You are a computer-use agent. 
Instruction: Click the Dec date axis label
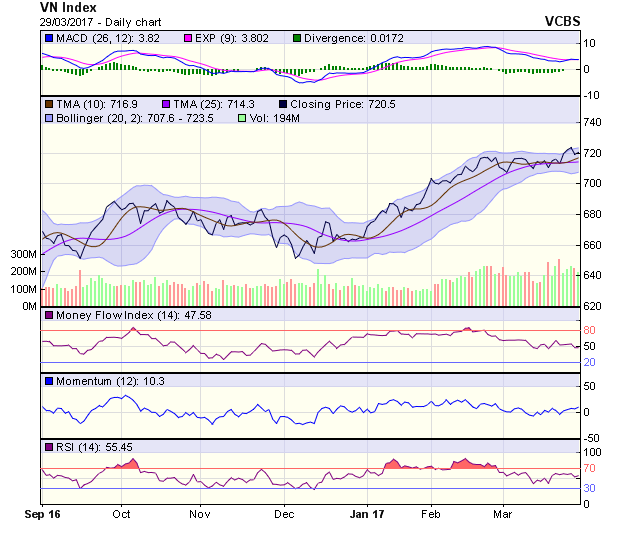[x=285, y=513]
